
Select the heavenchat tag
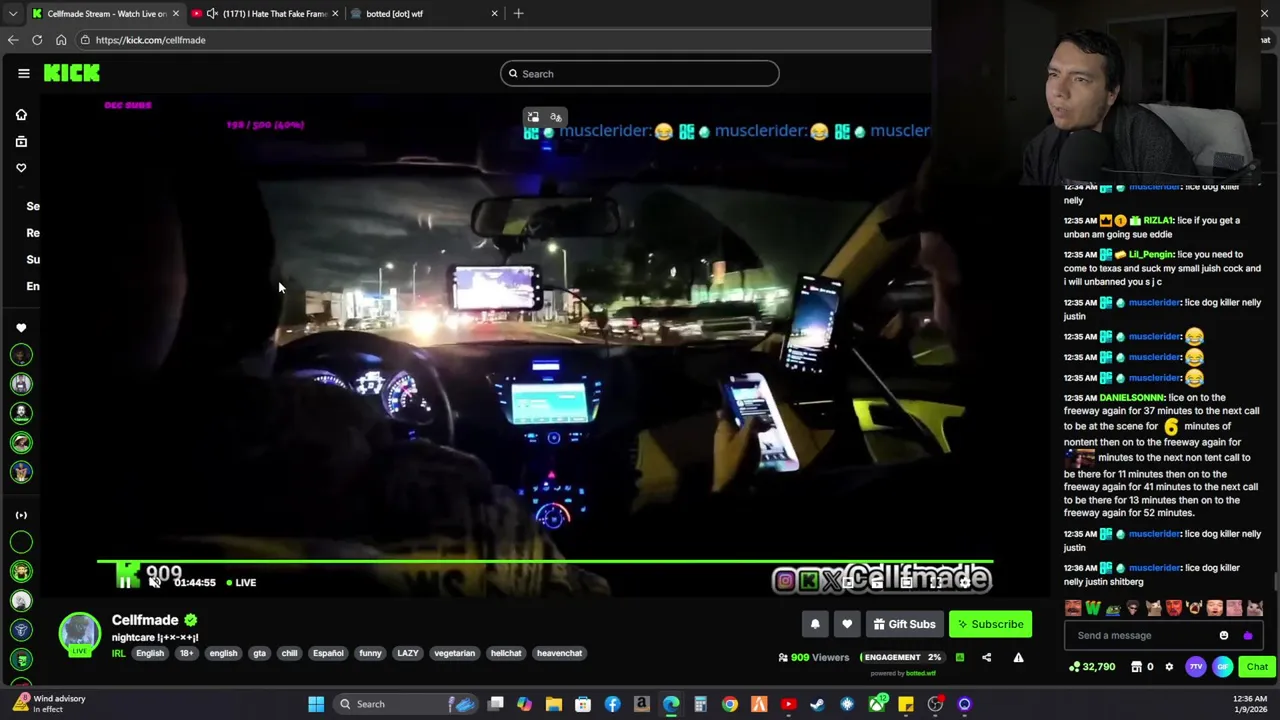coord(559,653)
